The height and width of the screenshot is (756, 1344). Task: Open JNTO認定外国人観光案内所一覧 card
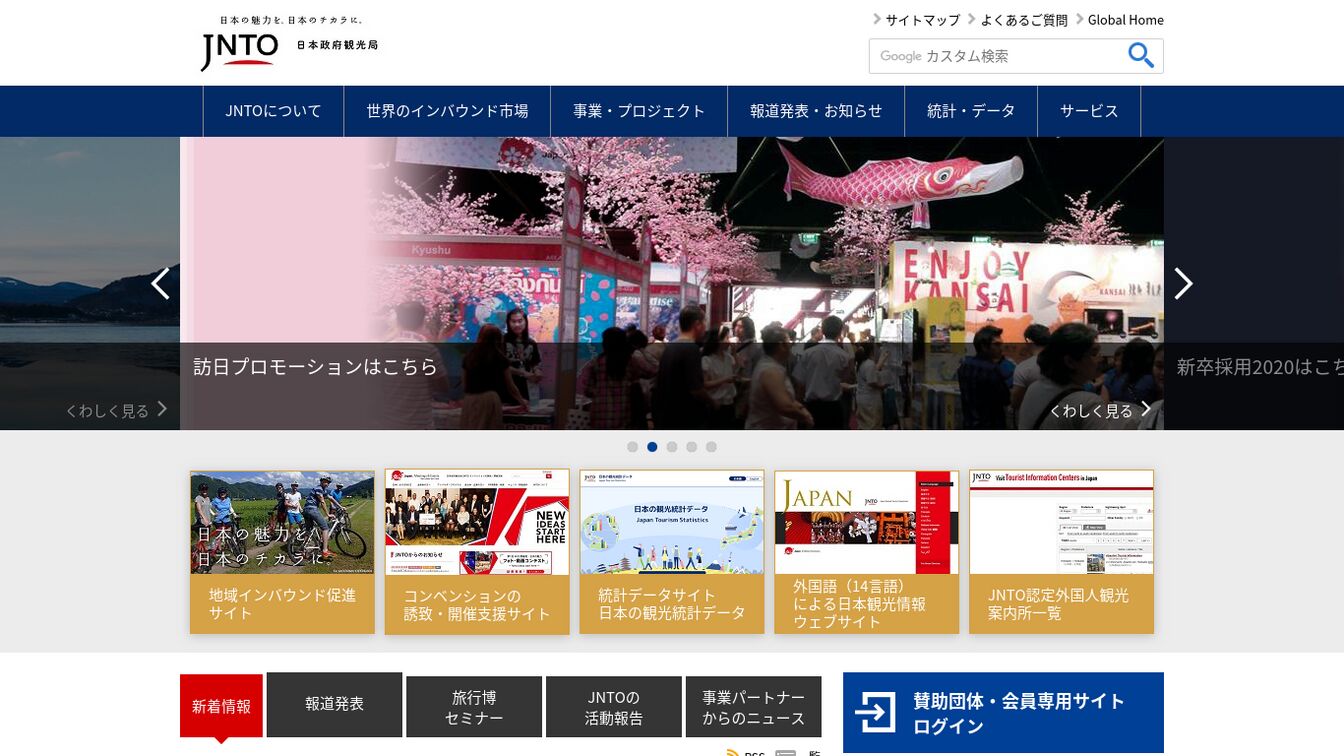click(x=1061, y=552)
